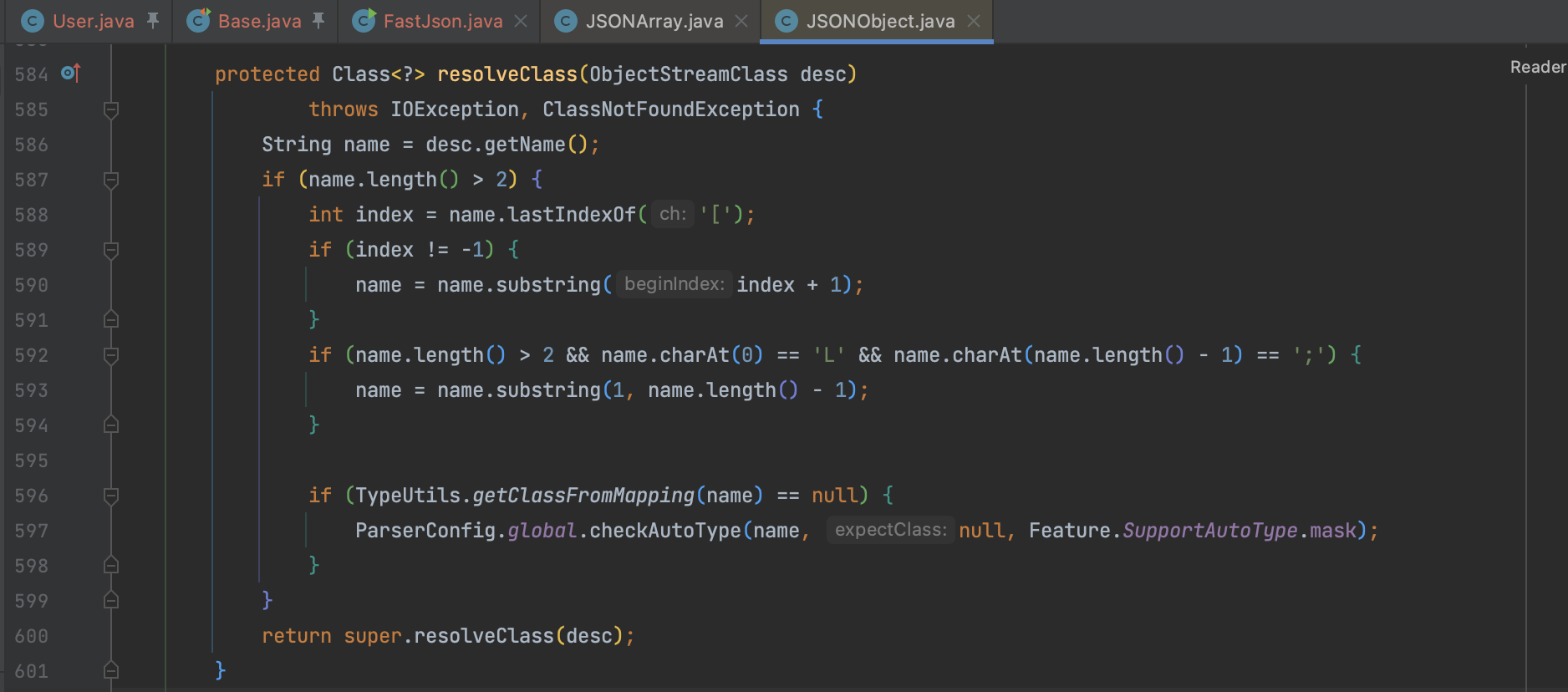Click lastIndexOf method call
This screenshot has height=692, width=1568.
click(x=572, y=215)
